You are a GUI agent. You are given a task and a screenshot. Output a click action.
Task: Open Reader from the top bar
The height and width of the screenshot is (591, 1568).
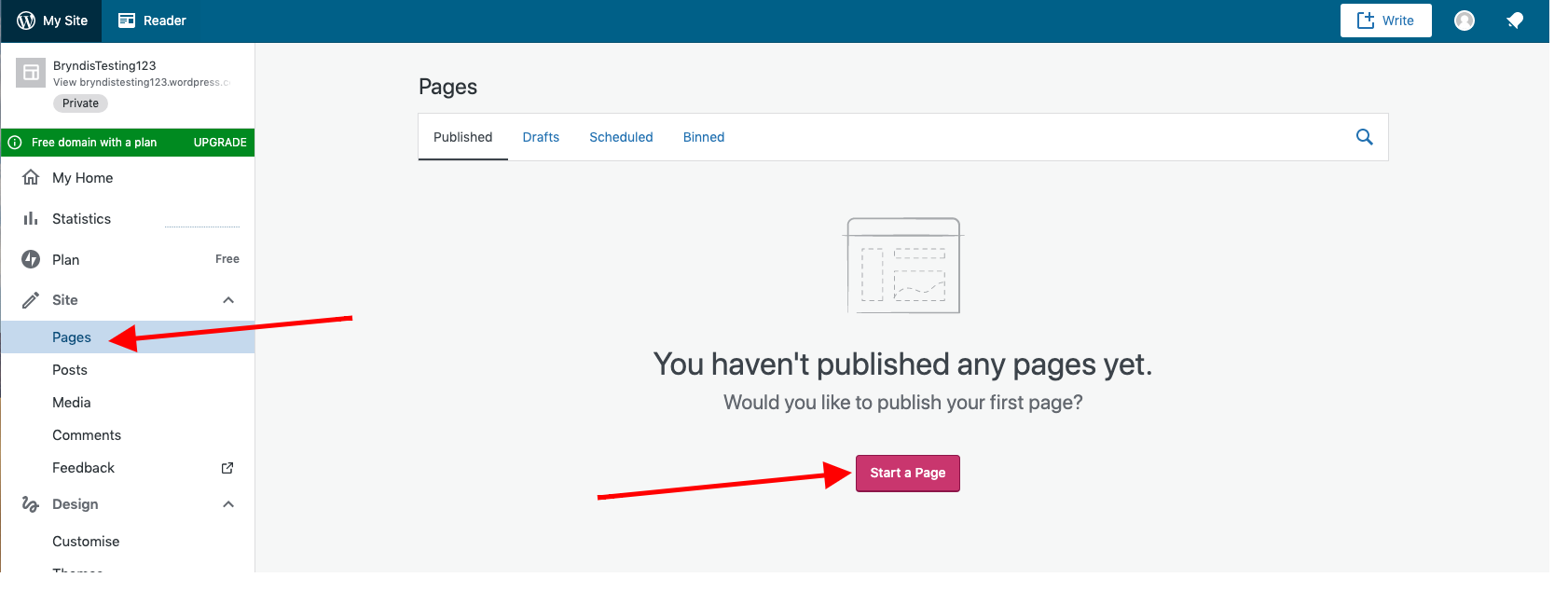152,21
